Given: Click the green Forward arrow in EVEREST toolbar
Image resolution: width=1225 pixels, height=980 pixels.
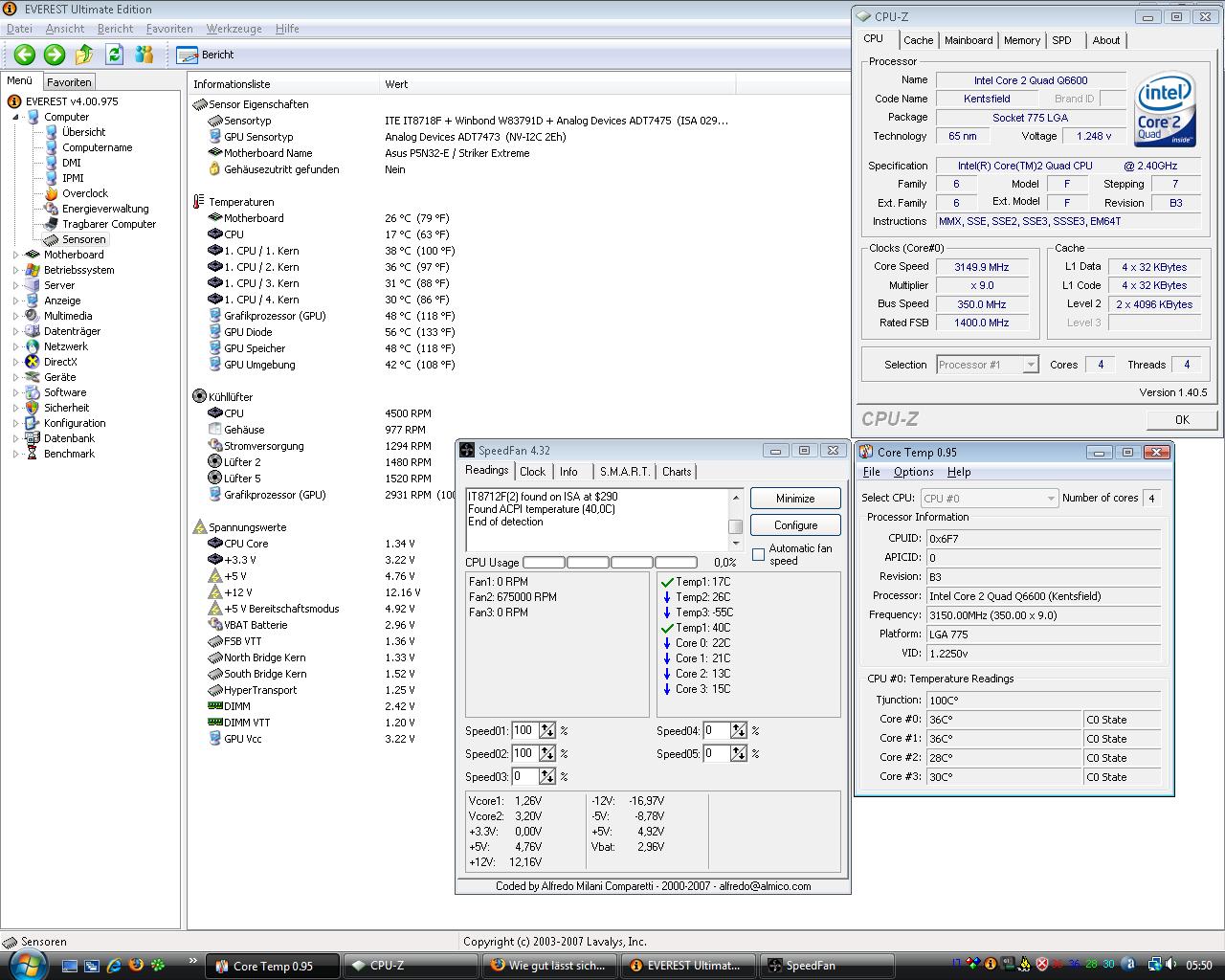Looking at the screenshot, I should pos(55,55).
